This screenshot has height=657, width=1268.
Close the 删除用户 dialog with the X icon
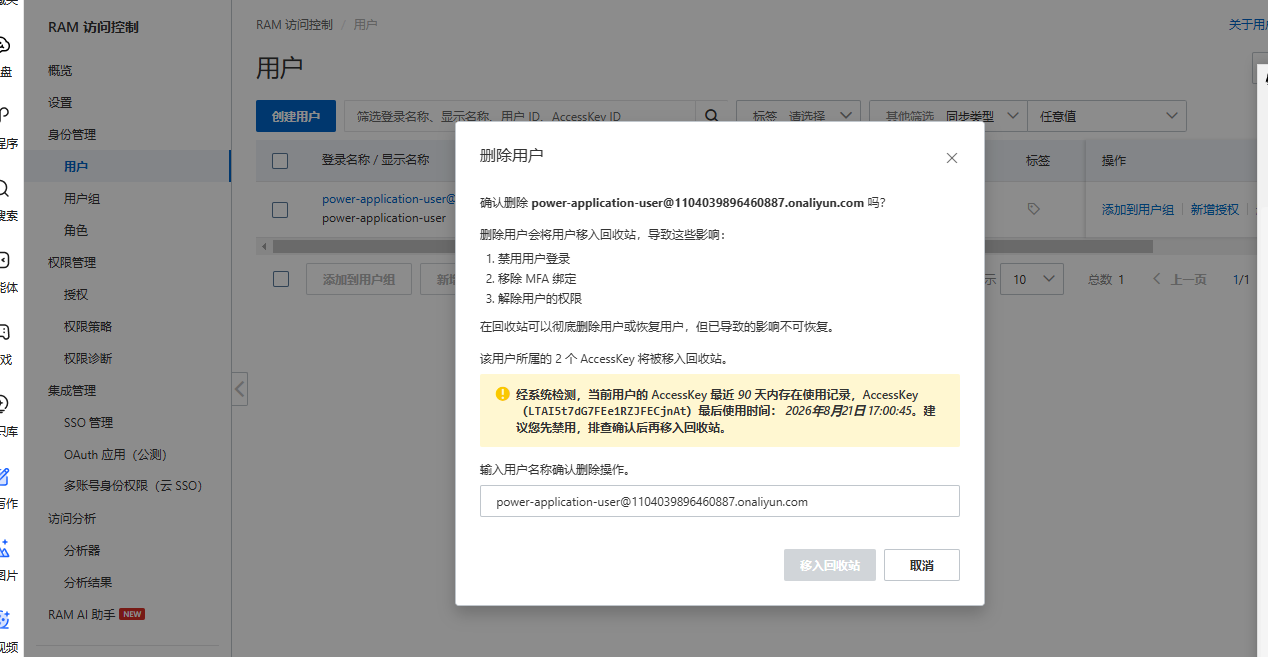952,158
